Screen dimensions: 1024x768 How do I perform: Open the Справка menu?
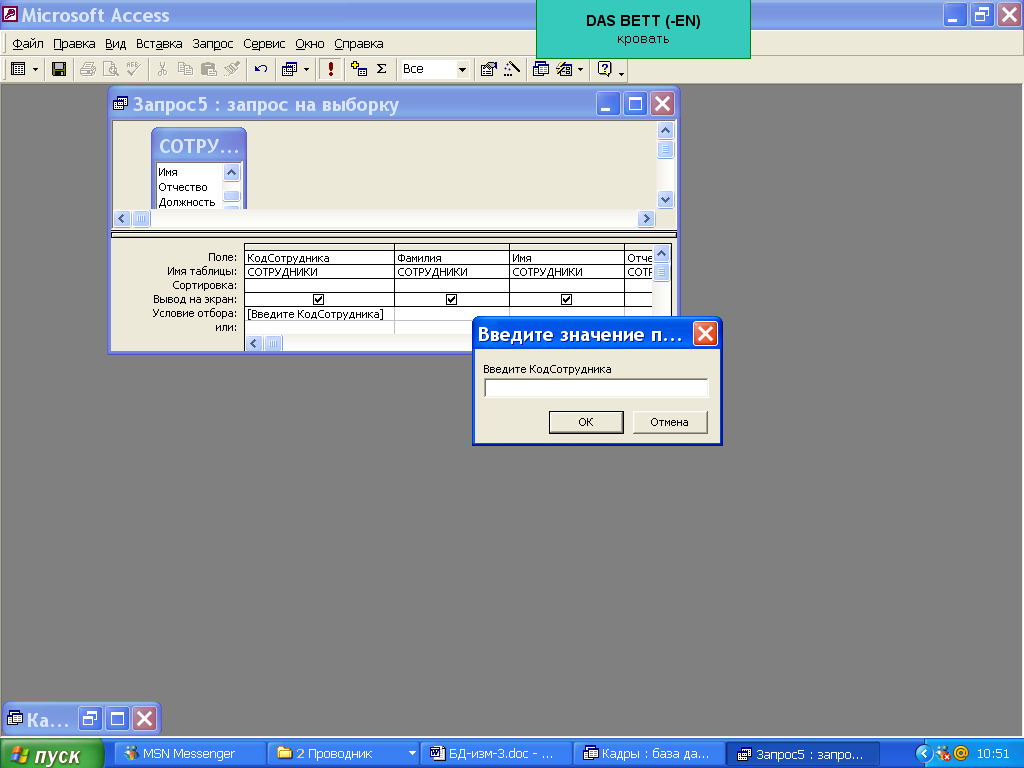[359, 44]
